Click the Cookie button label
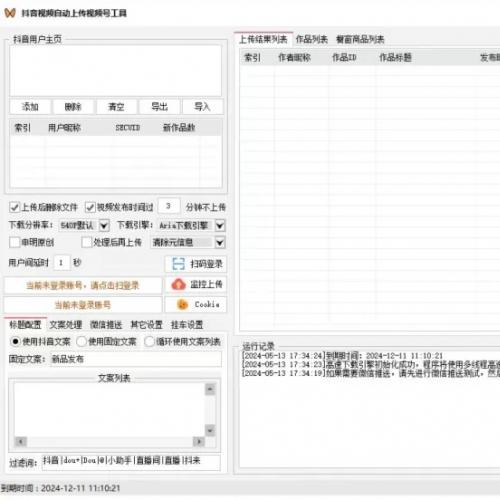 [207, 304]
